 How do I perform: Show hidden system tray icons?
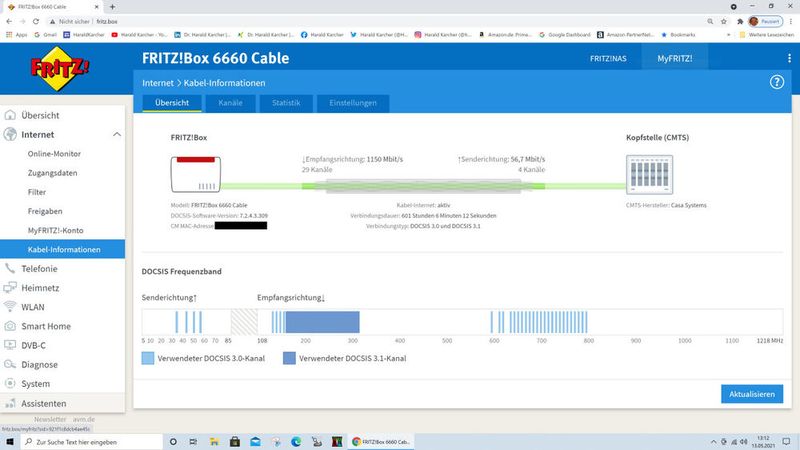point(713,442)
